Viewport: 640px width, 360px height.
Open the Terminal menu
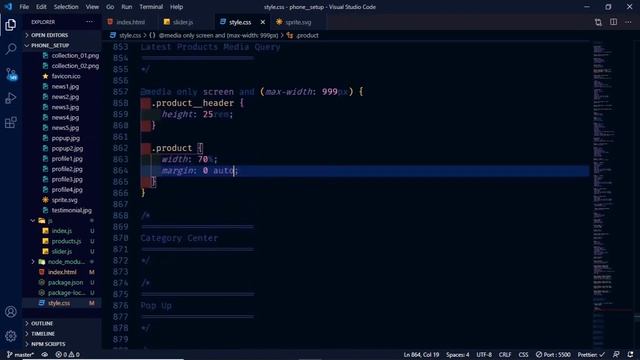pos(151,7)
